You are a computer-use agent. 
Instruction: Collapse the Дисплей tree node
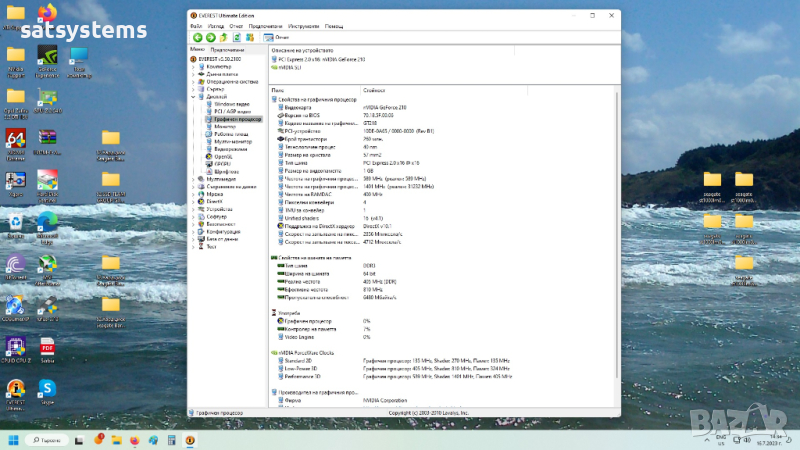click(x=193, y=97)
